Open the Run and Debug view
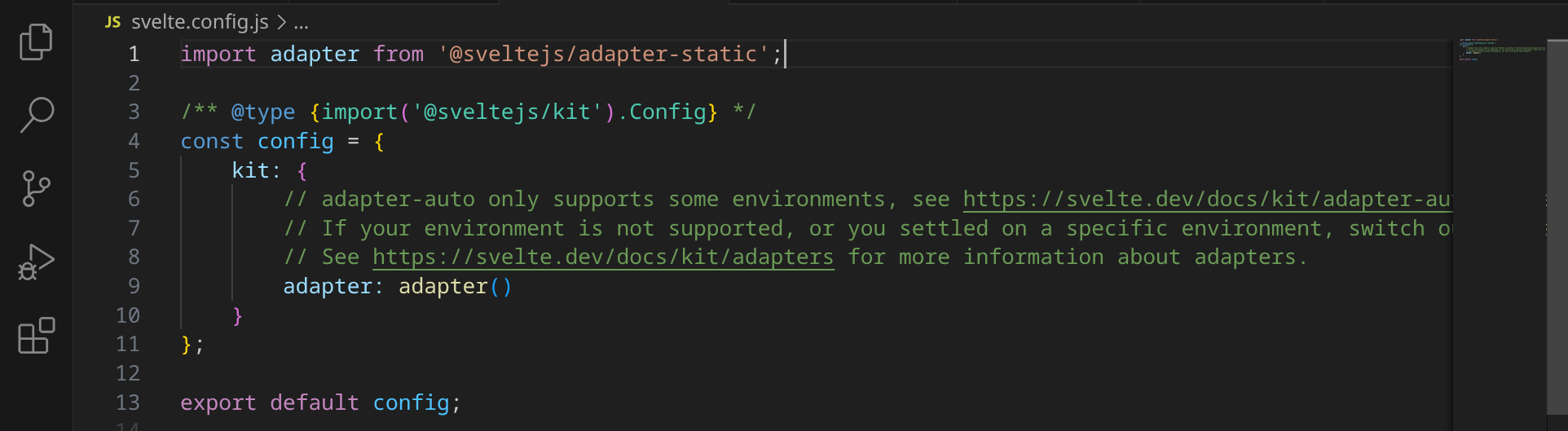 pos(36,262)
